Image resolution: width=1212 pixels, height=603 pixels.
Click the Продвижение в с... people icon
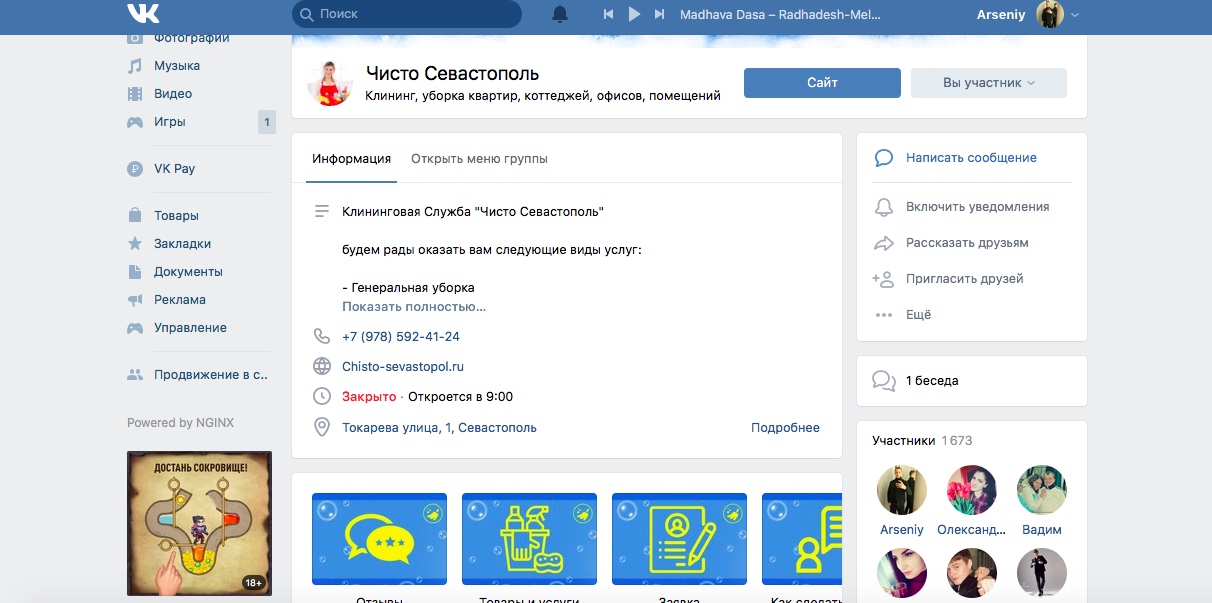click(x=135, y=375)
